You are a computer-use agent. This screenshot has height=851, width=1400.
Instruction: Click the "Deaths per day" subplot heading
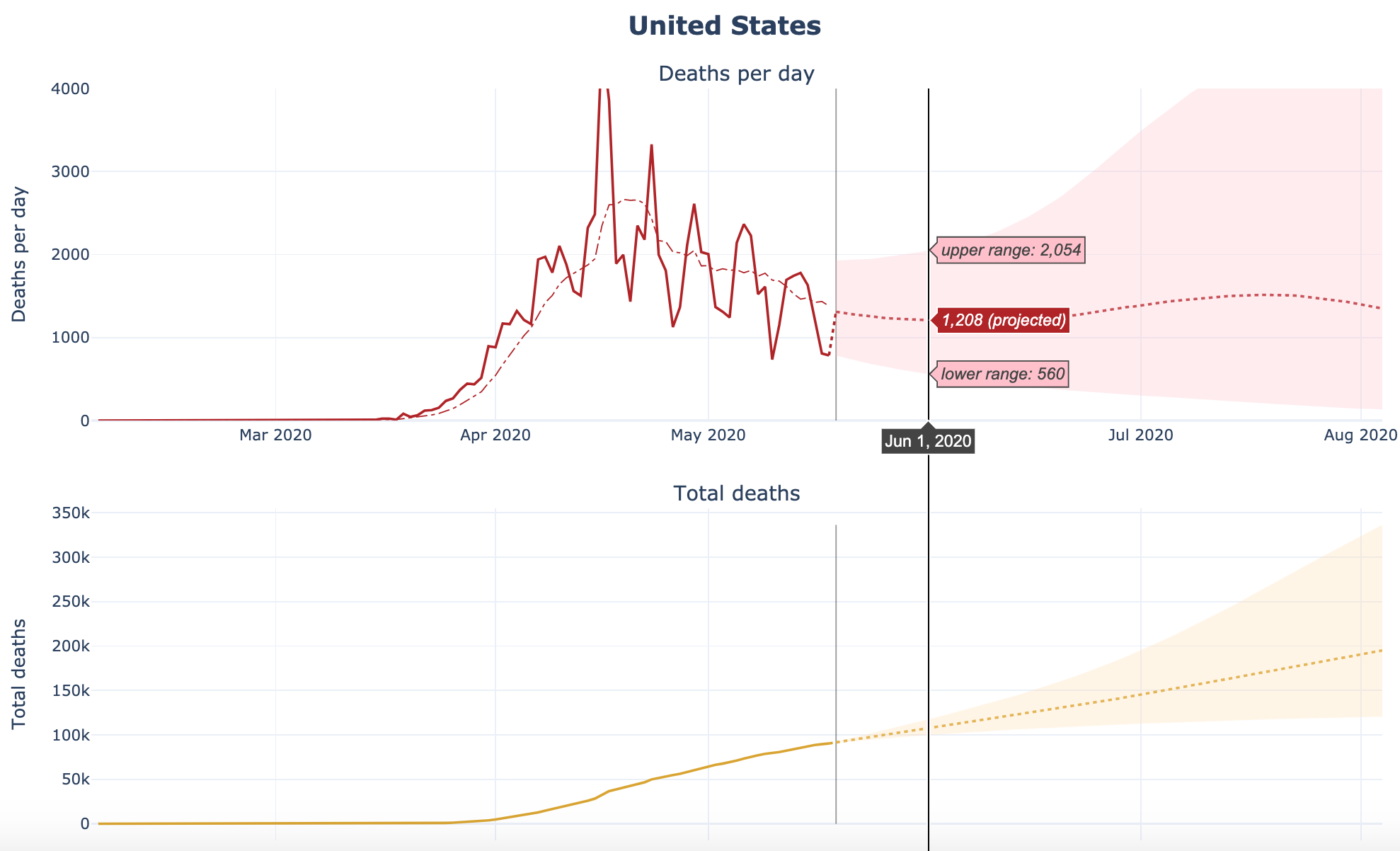coord(736,74)
